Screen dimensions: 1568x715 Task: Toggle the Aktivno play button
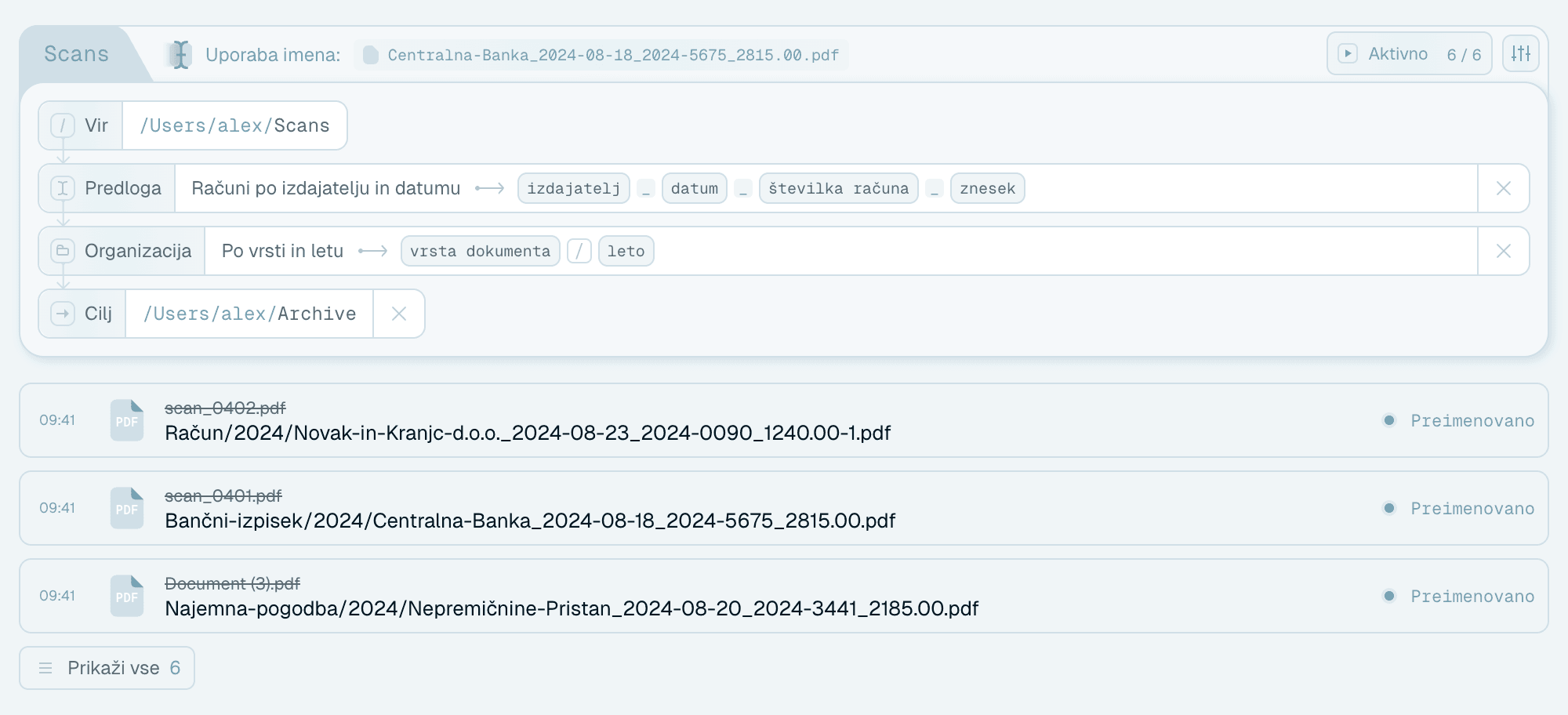pyautogui.click(x=1347, y=53)
